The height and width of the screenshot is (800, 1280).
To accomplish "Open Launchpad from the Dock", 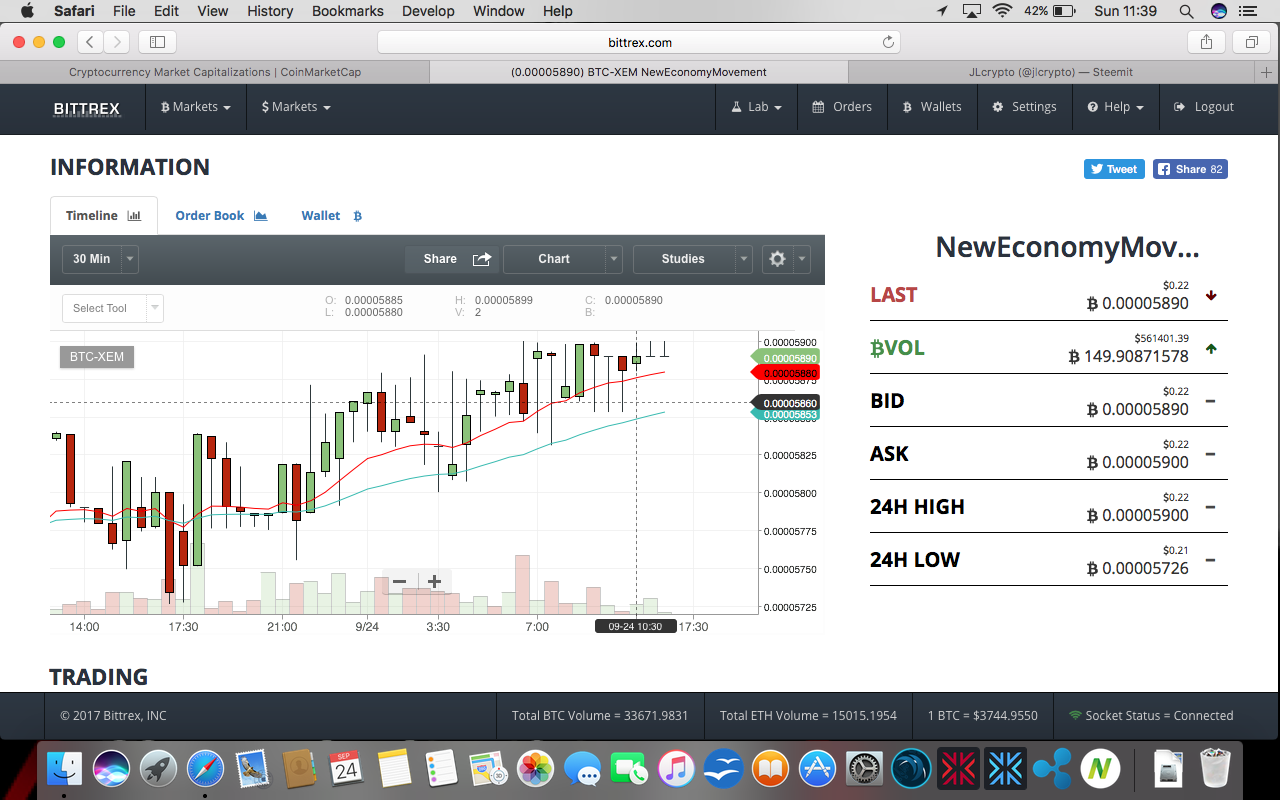I will click(x=159, y=768).
